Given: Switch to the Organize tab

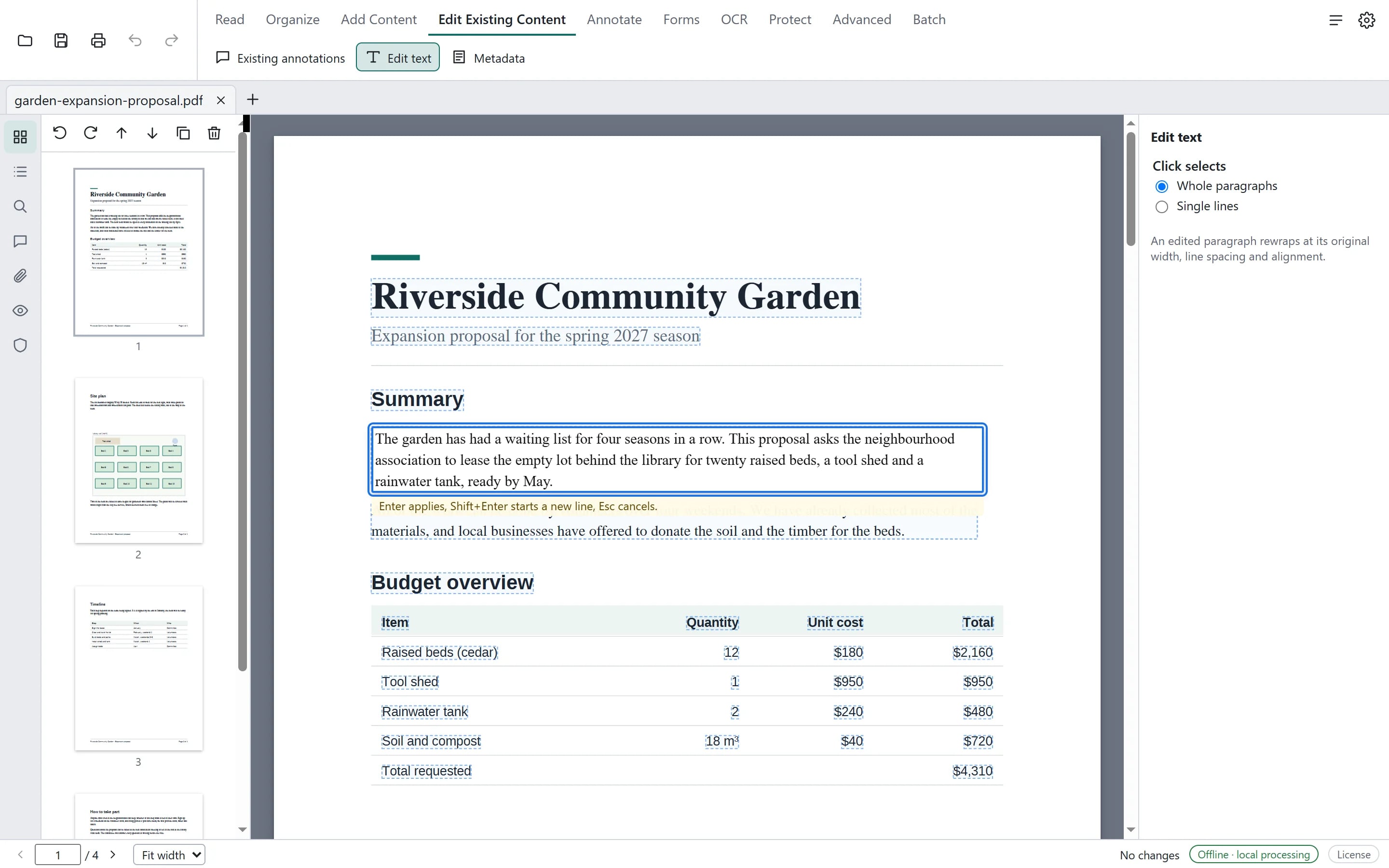Looking at the screenshot, I should point(293,19).
